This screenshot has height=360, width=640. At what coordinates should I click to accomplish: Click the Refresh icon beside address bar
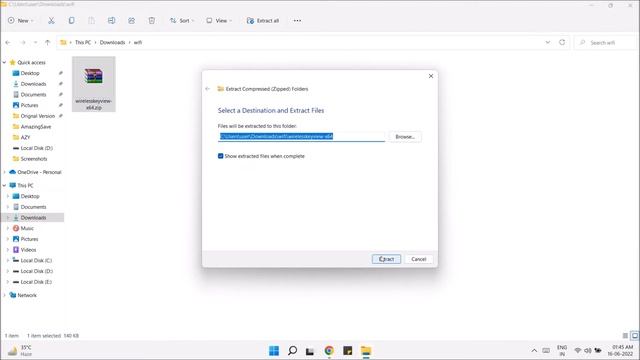562,42
